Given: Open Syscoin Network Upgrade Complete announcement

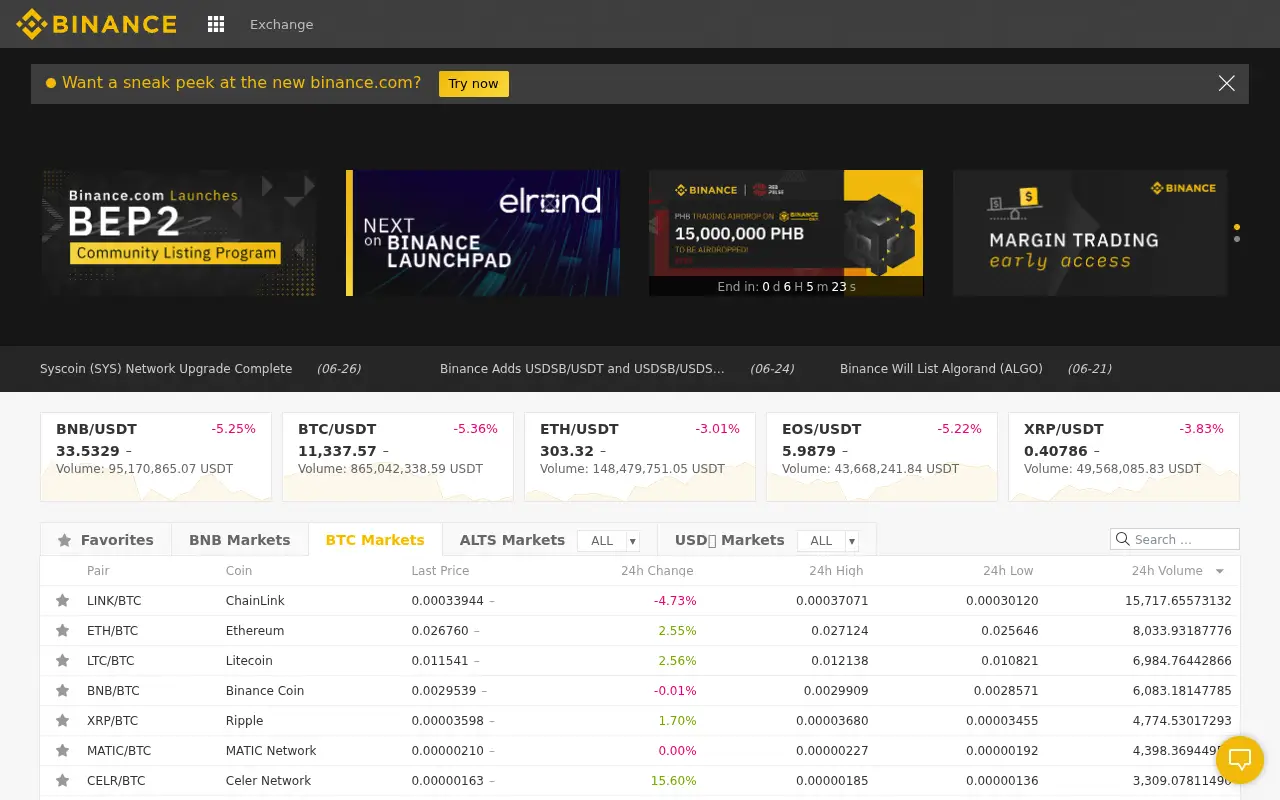Looking at the screenshot, I should pyautogui.click(x=166, y=369).
